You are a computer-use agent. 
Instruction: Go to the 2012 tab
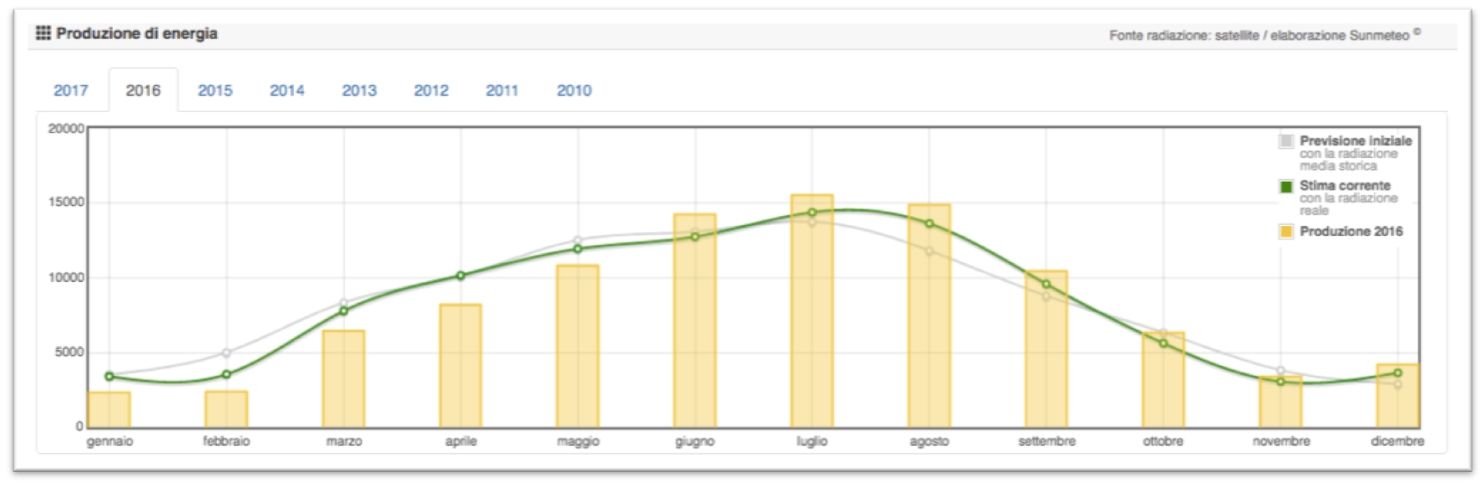pyautogui.click(x=431, y=90)
